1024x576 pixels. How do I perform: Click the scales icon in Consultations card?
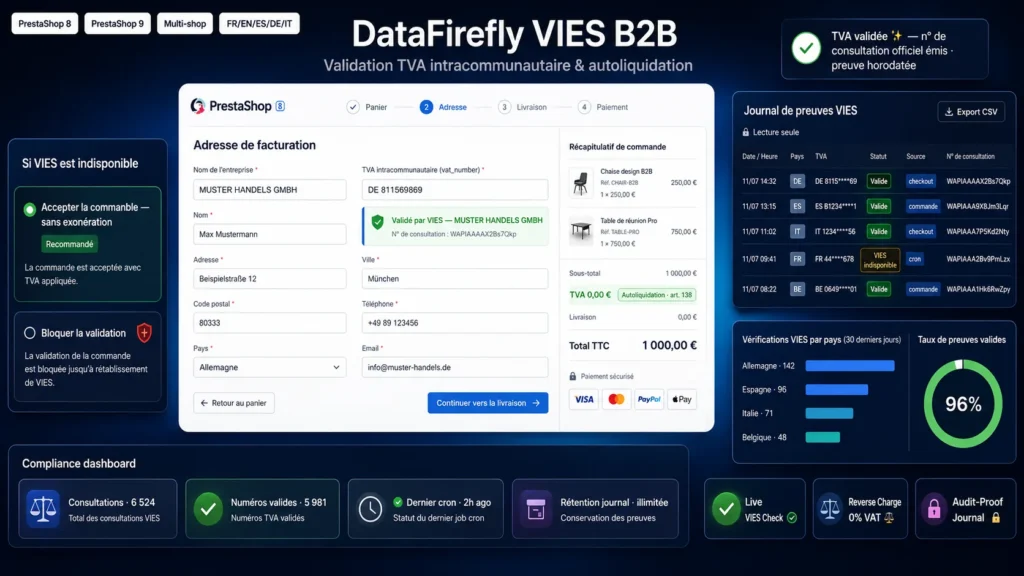(43, 509)
